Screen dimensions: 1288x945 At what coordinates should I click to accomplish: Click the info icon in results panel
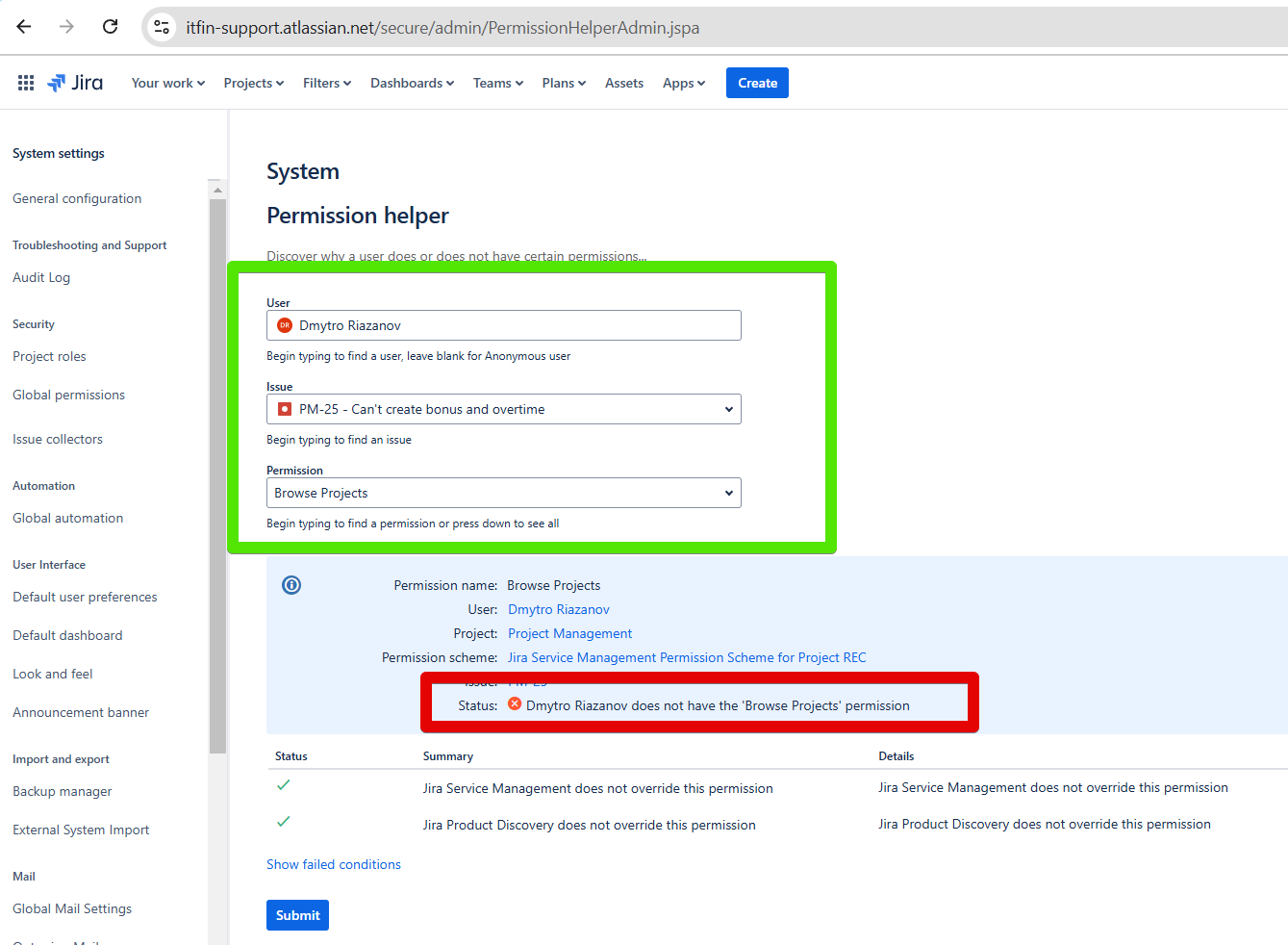291,585
